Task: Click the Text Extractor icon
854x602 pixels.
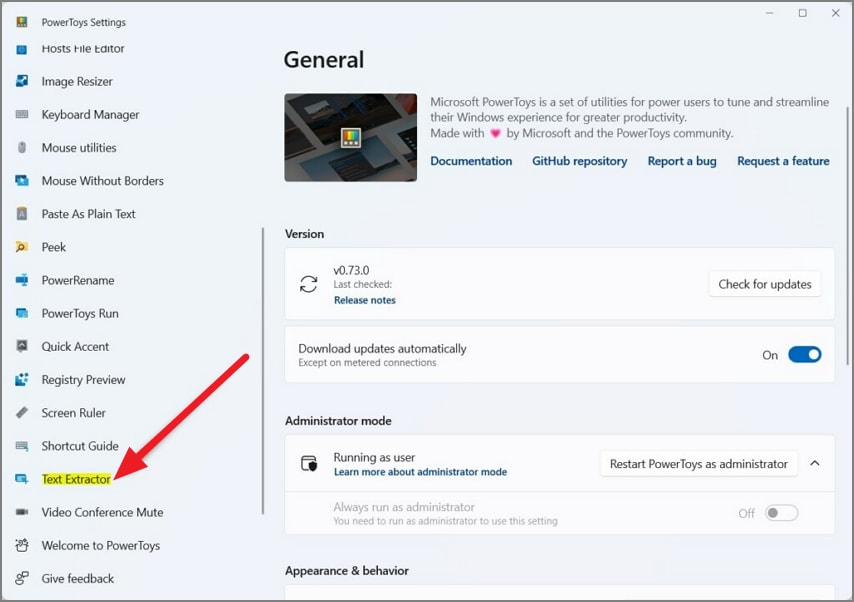Action: [x=21, y=479]
